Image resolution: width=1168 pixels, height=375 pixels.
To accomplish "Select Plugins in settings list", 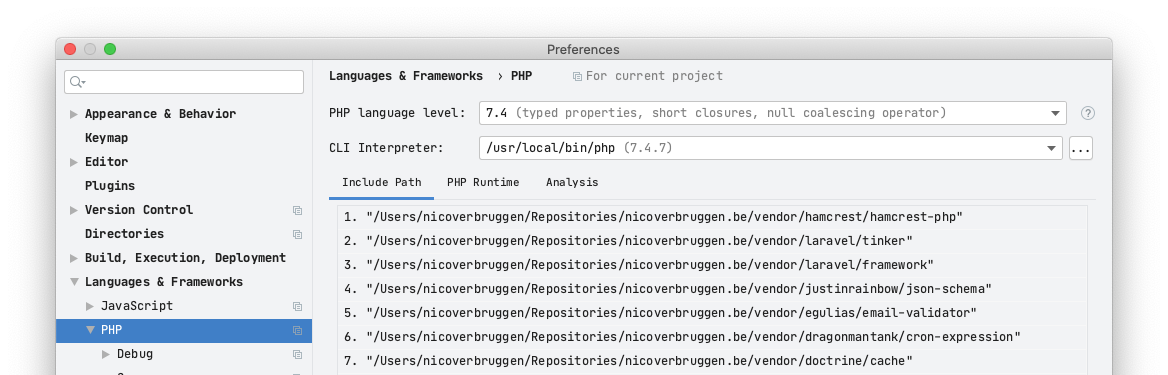I will pyautogui.click(x=110, y=186).
